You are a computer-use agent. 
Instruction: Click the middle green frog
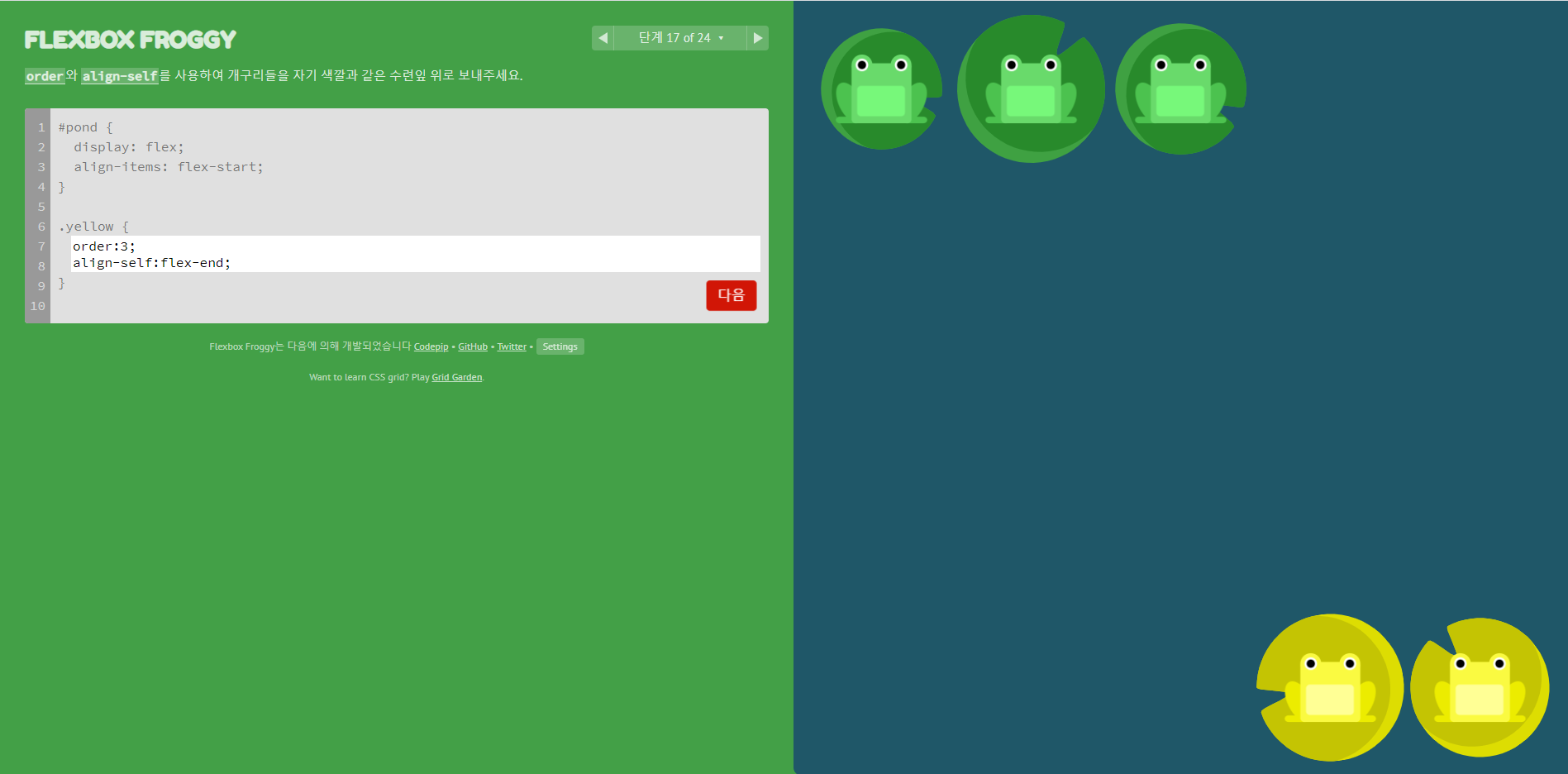click(1031, 89)
